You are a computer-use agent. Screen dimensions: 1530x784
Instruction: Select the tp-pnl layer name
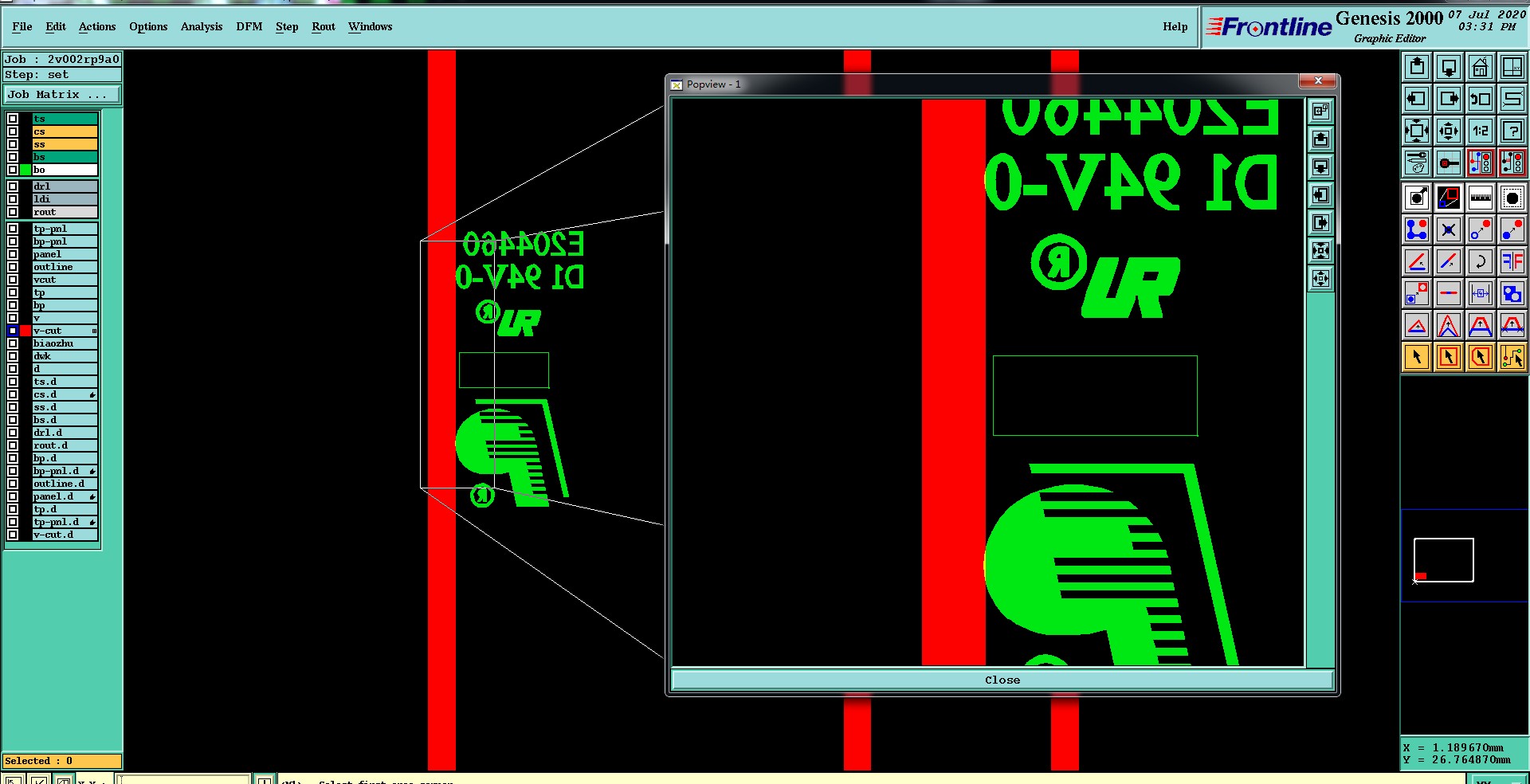pyautogui.click(x=65, y=229)
